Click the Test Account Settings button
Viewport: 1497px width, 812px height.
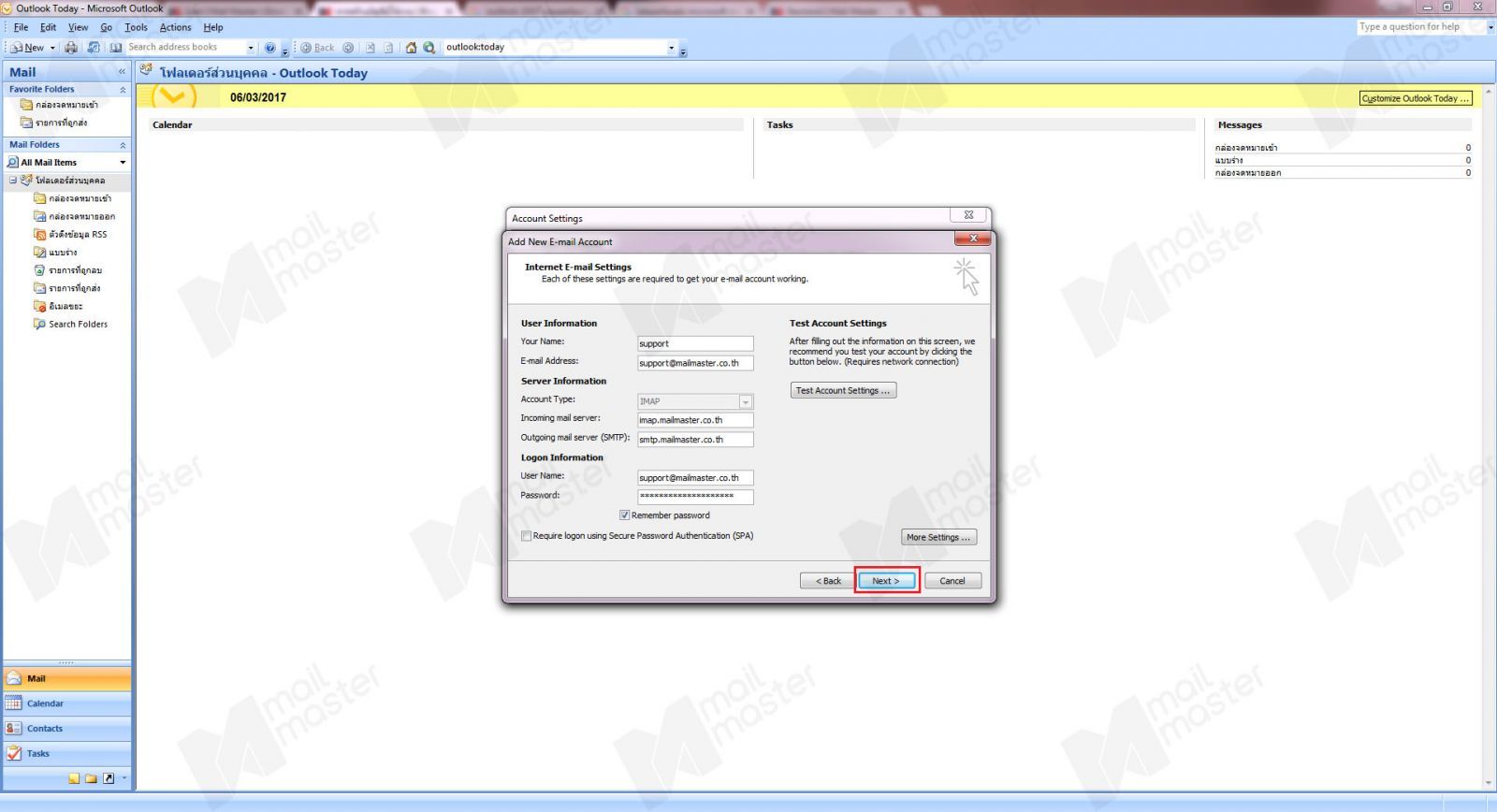[843, 391]
